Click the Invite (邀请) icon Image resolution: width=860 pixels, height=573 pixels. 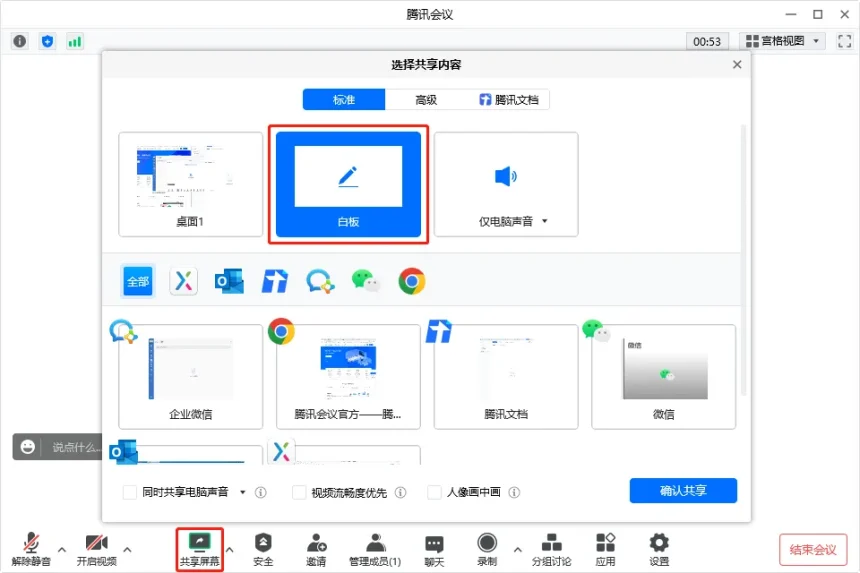(x=316, y=543)
